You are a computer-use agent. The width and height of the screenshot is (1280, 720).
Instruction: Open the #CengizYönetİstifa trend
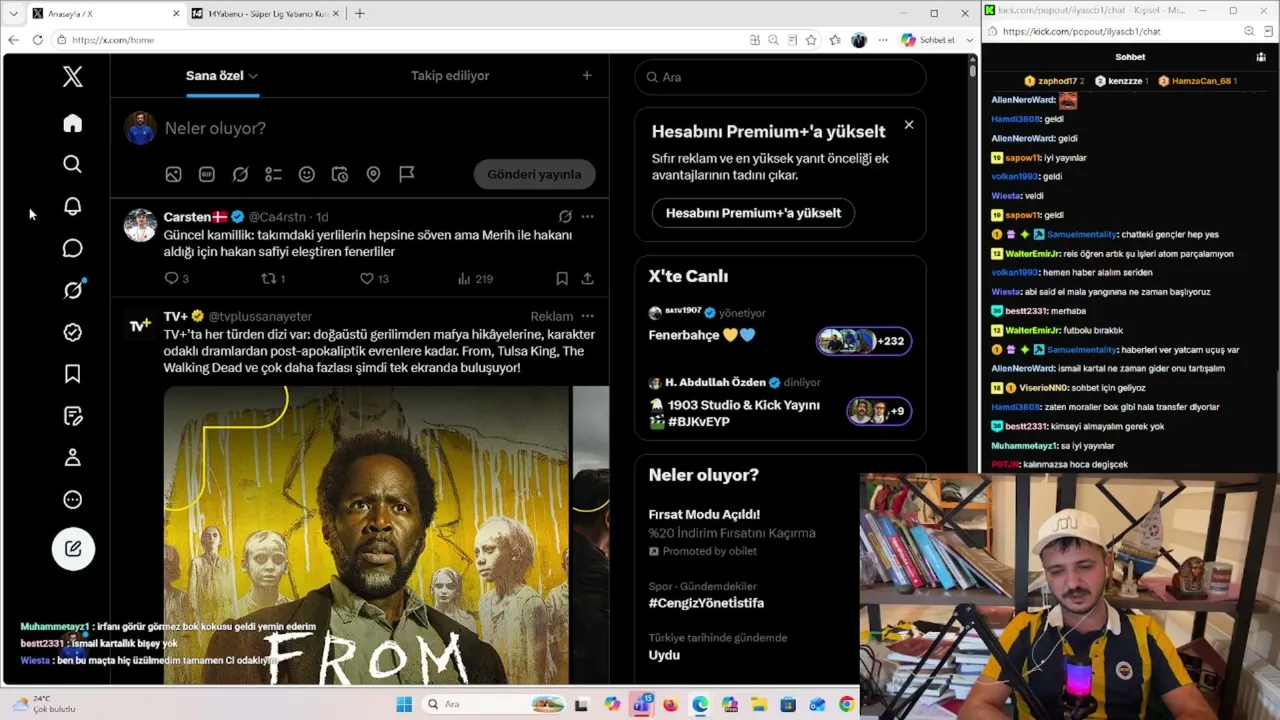[706, 603]
